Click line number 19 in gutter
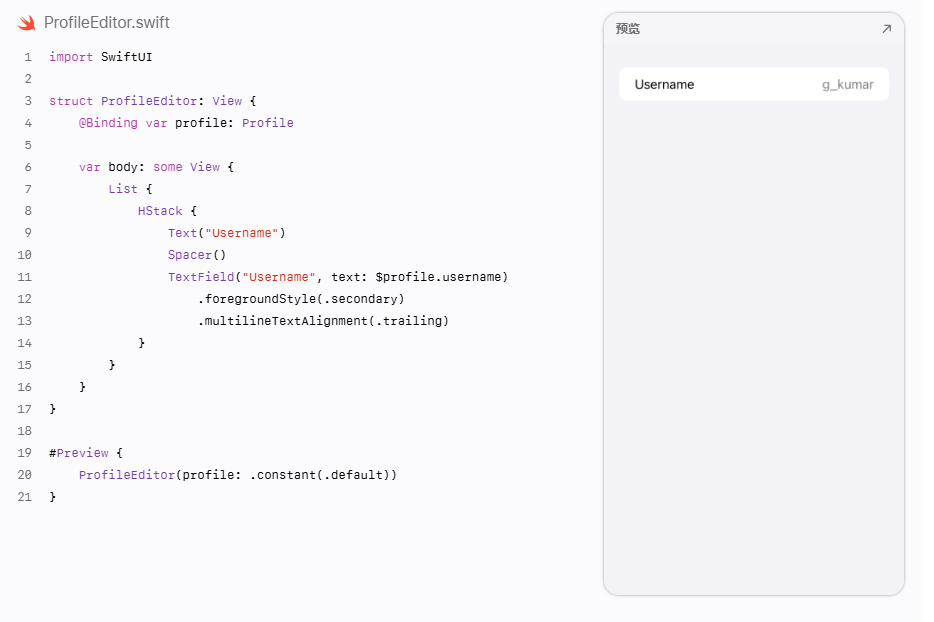 24,453
